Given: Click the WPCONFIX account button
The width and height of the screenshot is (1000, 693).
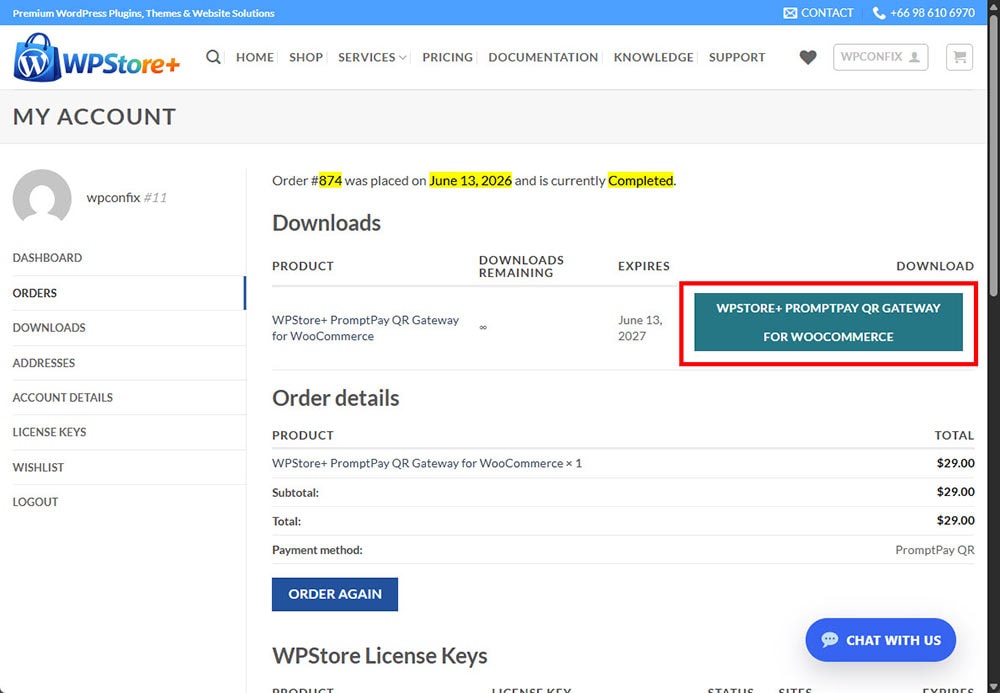Looking at the screenshot, I should tap(880, 57).
